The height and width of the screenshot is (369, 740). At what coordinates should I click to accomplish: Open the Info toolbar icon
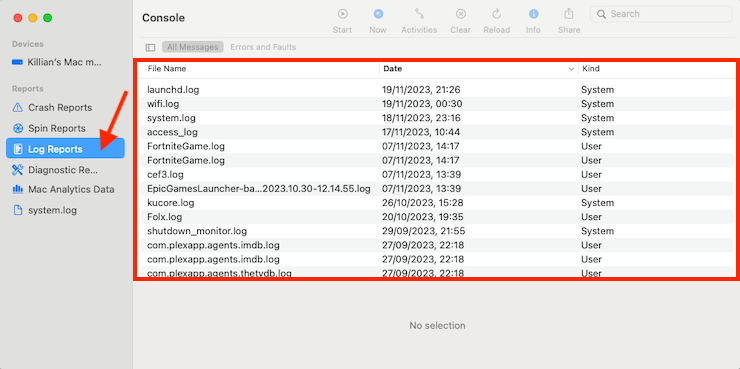pyautogui.click(x=533, y=14)
